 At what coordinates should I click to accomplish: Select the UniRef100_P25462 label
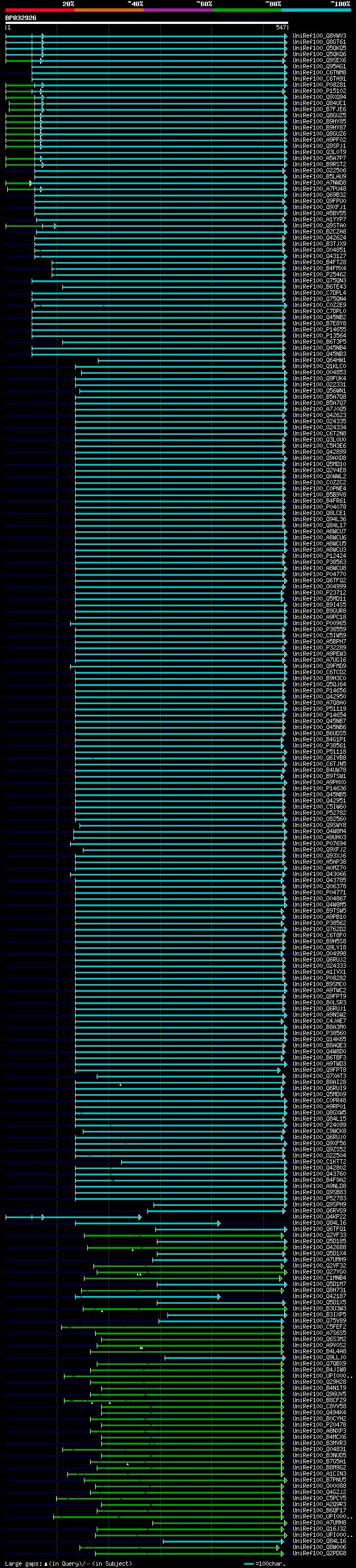(319, 275)
